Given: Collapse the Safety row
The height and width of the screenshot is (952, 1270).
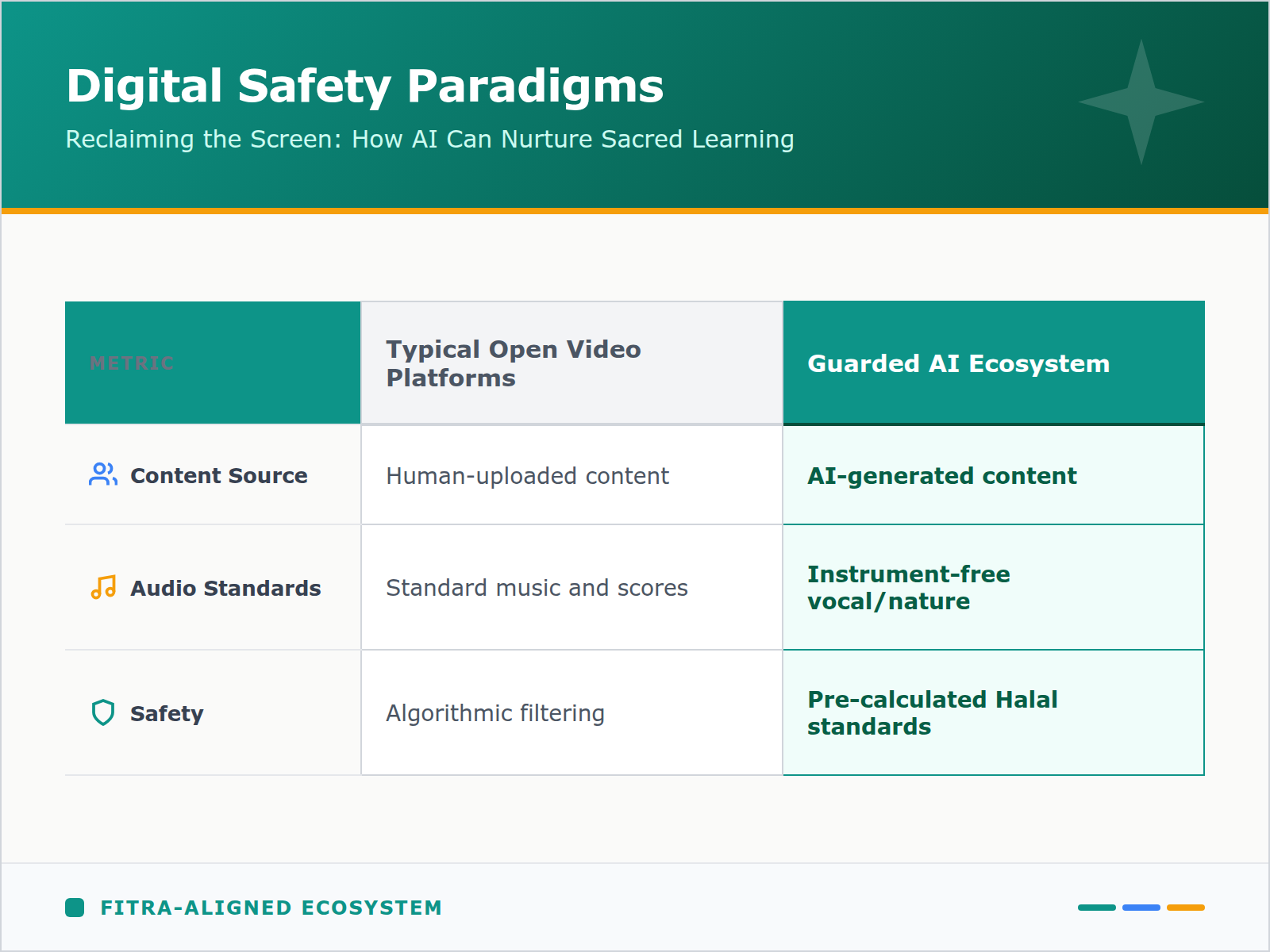Looking at the screenshot, I should click(167, 712).
